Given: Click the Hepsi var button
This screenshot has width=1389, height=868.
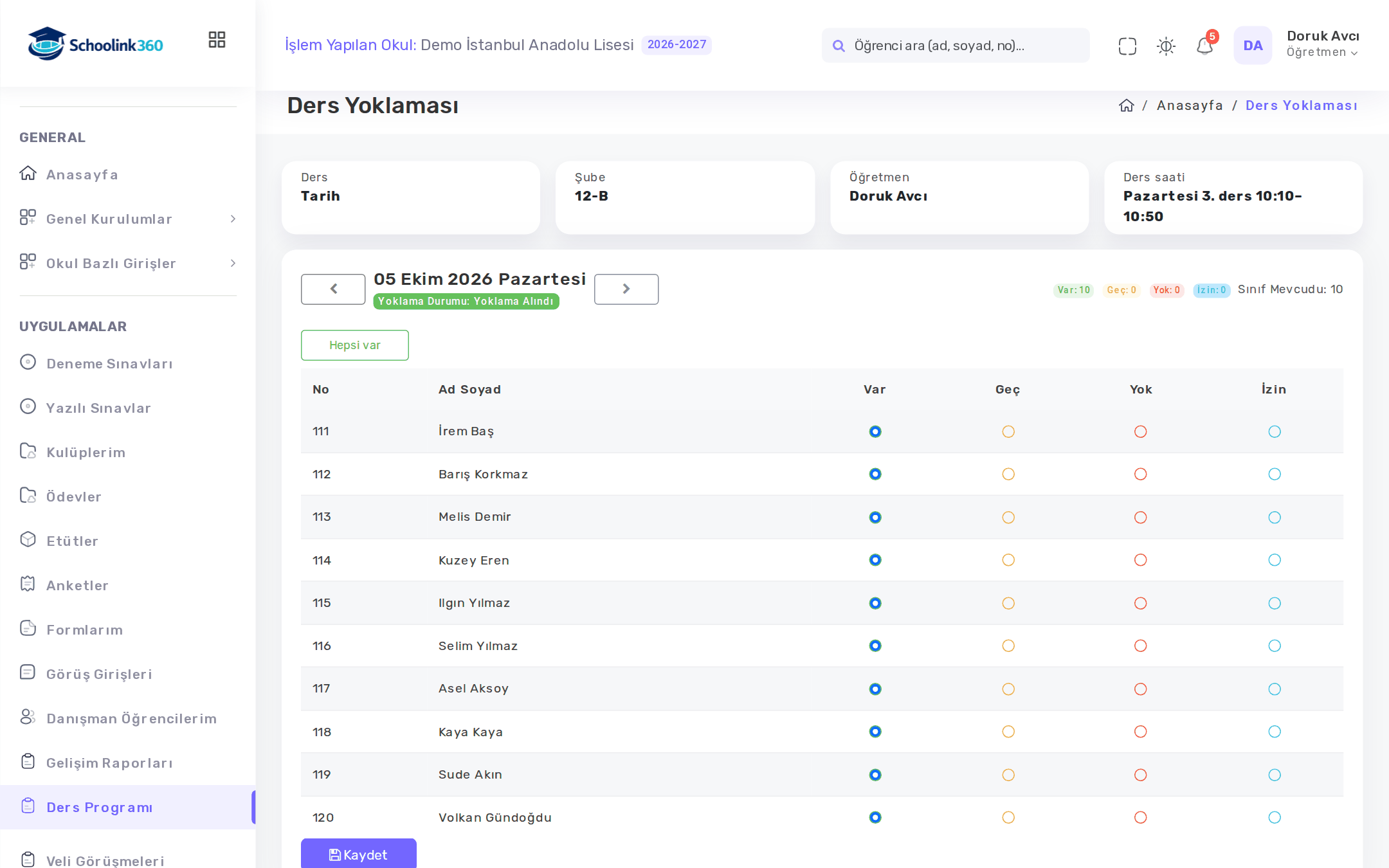Looking at the screenshot, I should pos(355,345).
